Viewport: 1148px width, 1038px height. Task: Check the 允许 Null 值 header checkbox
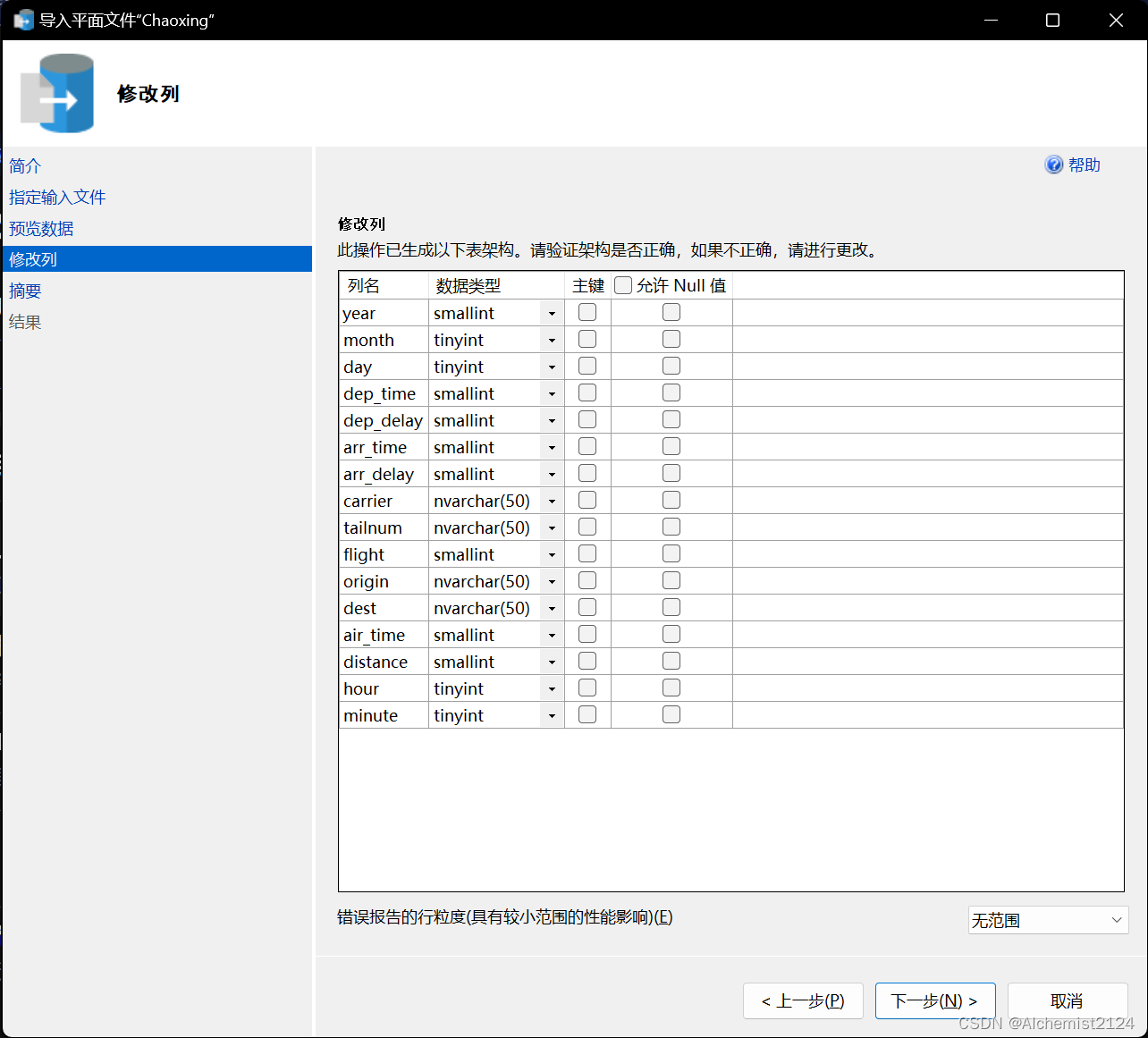coord(623,284)
